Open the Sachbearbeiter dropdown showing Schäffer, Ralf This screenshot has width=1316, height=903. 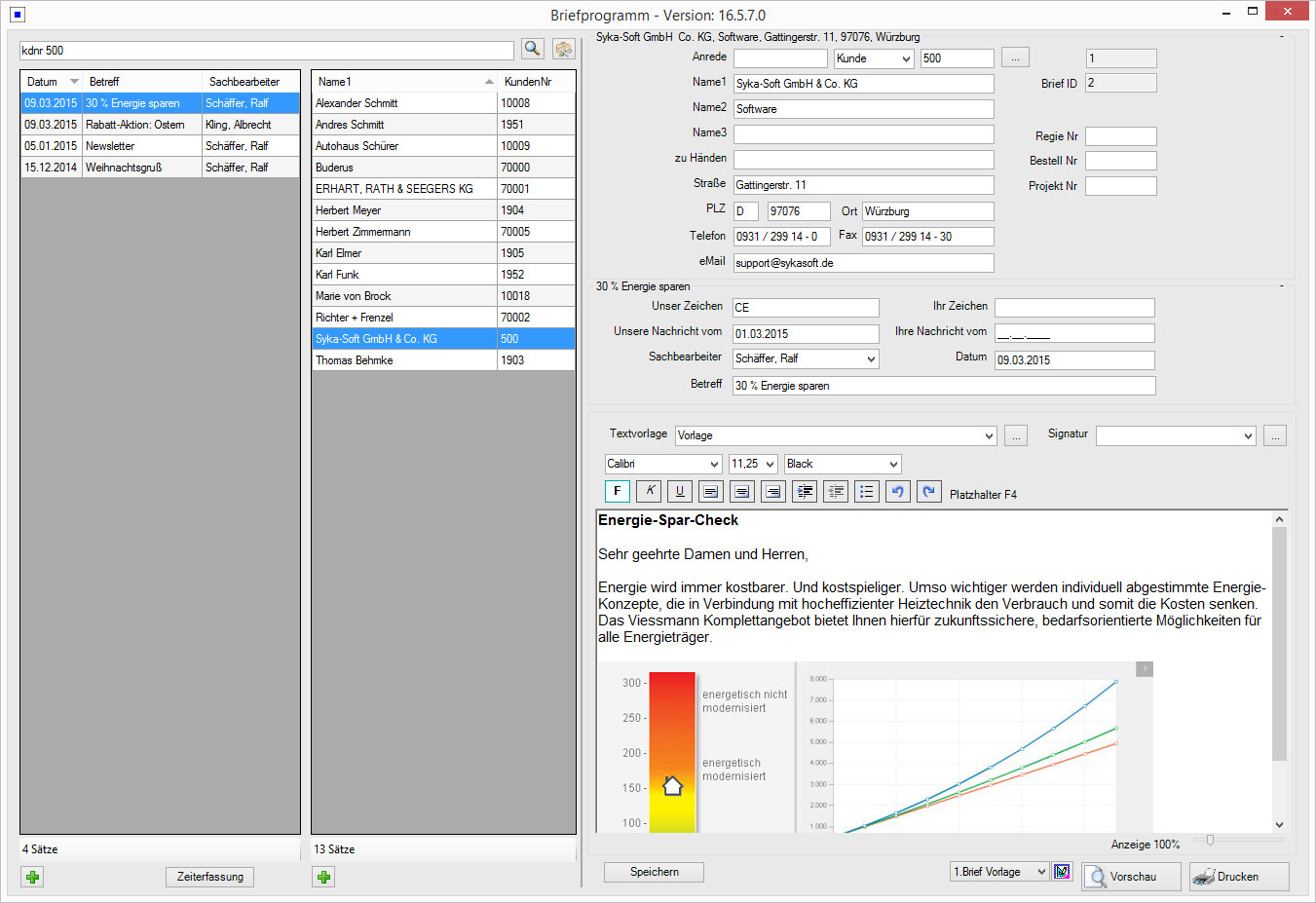(x=871, y=359)
